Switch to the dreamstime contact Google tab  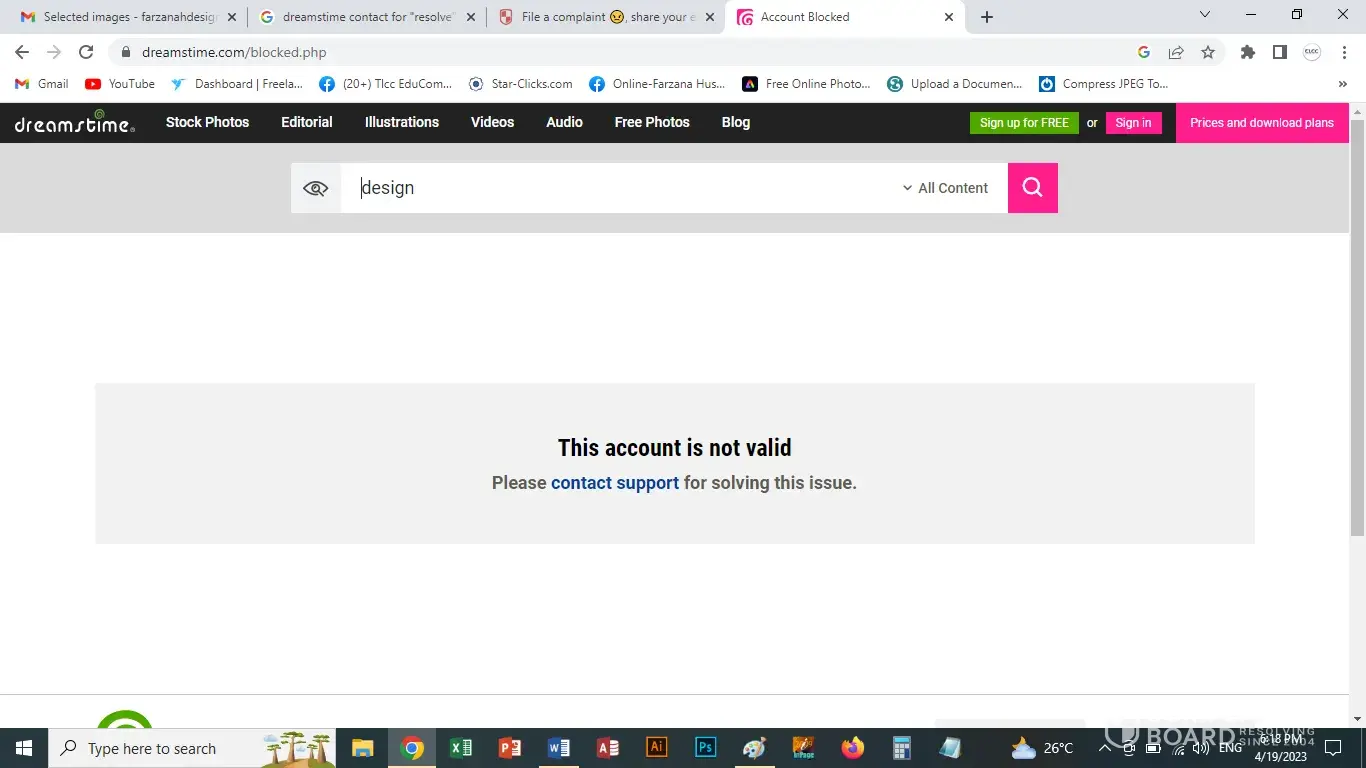(366, 17)
